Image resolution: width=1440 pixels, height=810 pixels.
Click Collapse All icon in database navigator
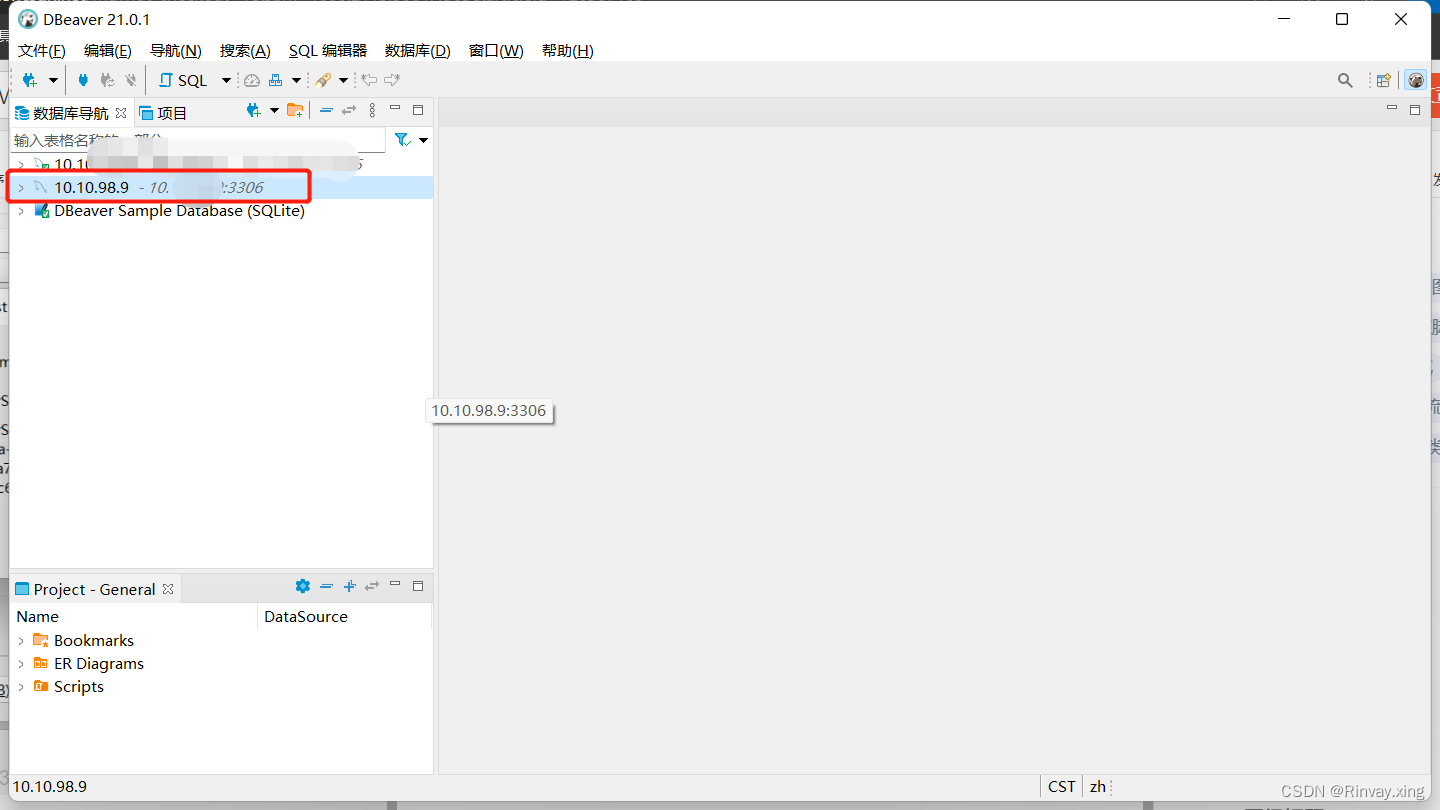[326, 110]
